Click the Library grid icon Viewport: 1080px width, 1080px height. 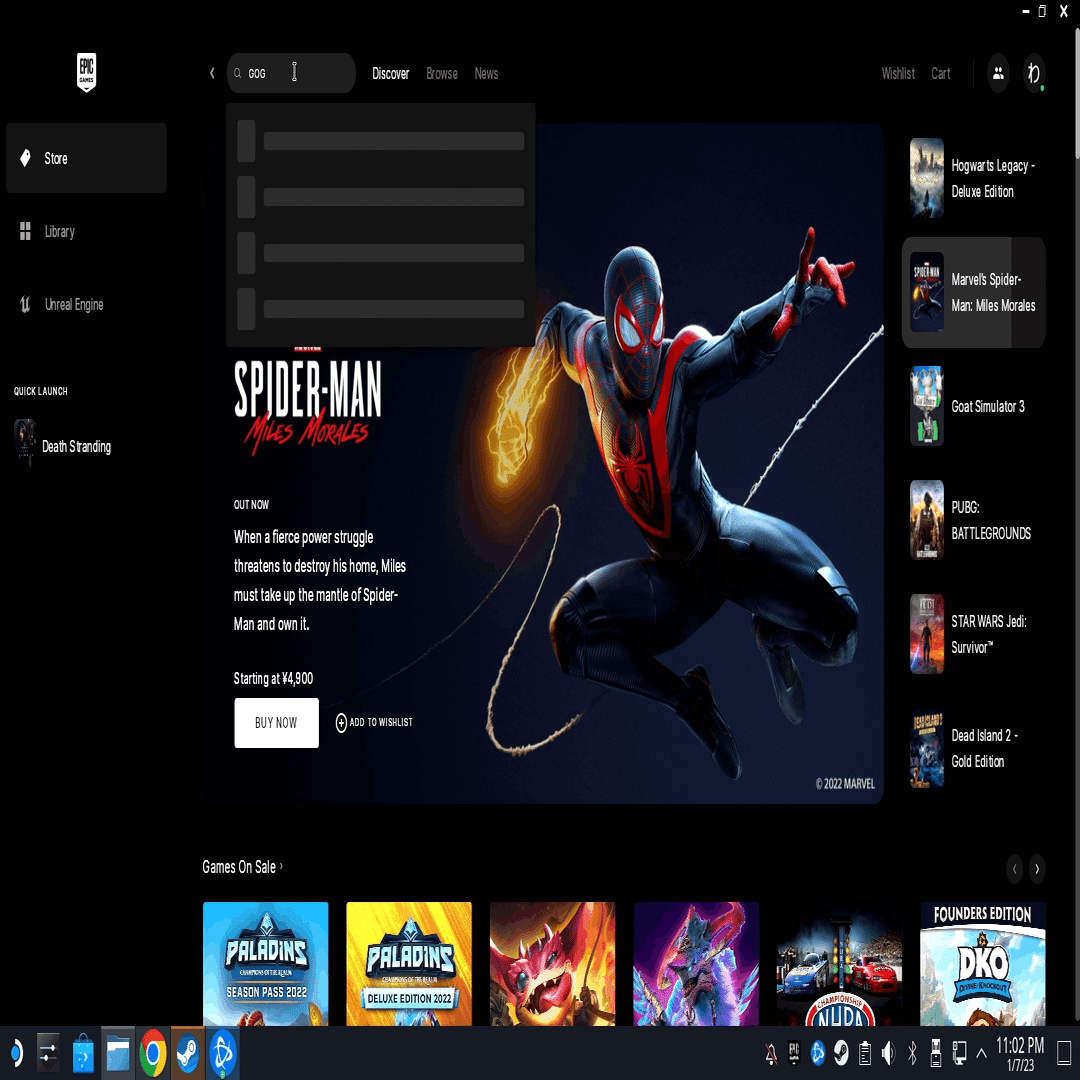(x=25, y=231)
